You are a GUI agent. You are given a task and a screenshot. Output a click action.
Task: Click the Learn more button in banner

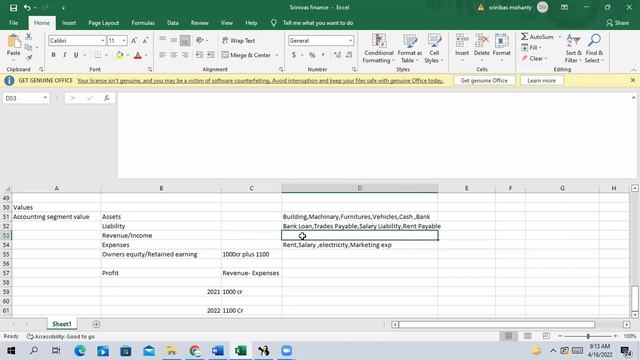(541, 80)
